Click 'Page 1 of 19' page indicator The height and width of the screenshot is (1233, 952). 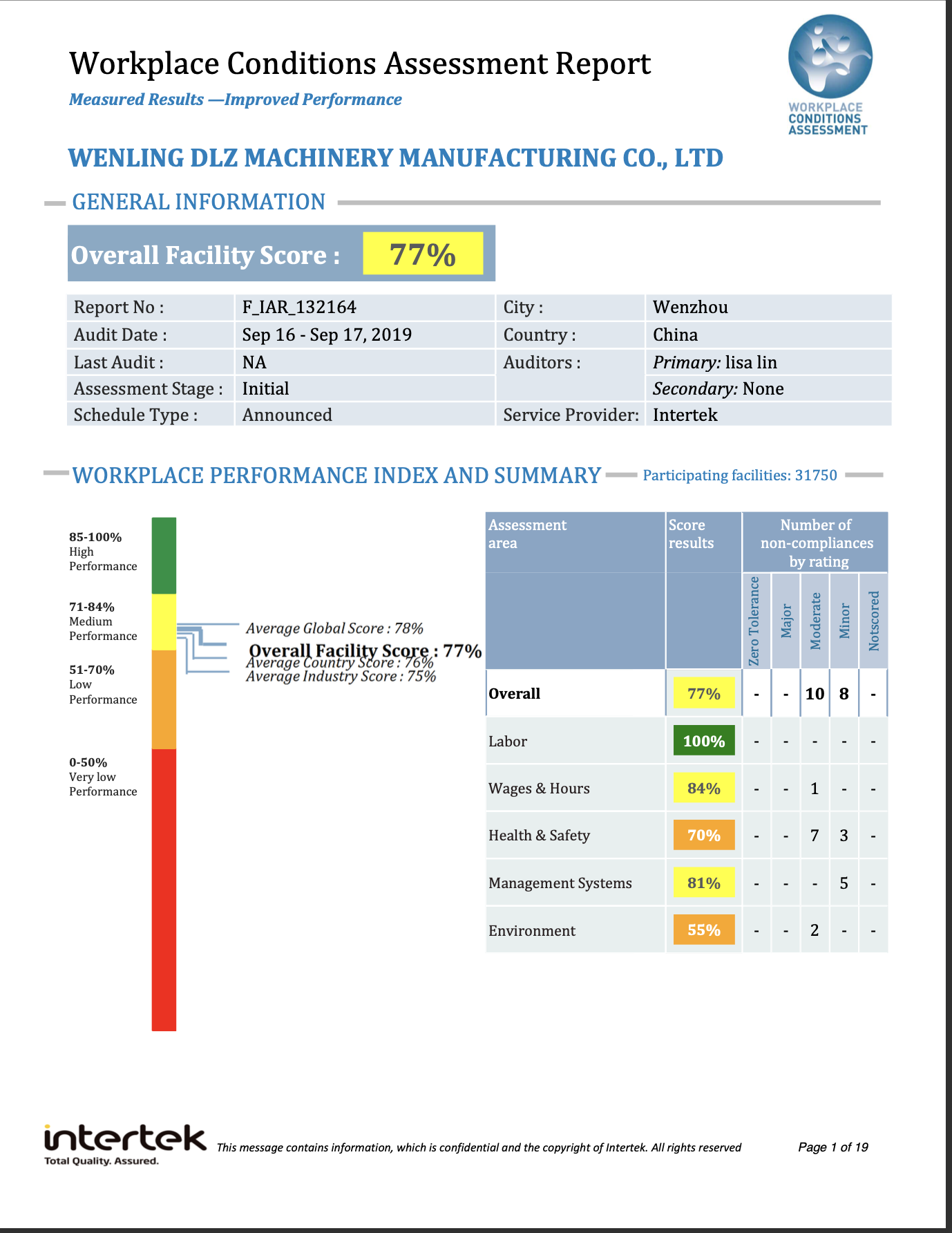833,1147
